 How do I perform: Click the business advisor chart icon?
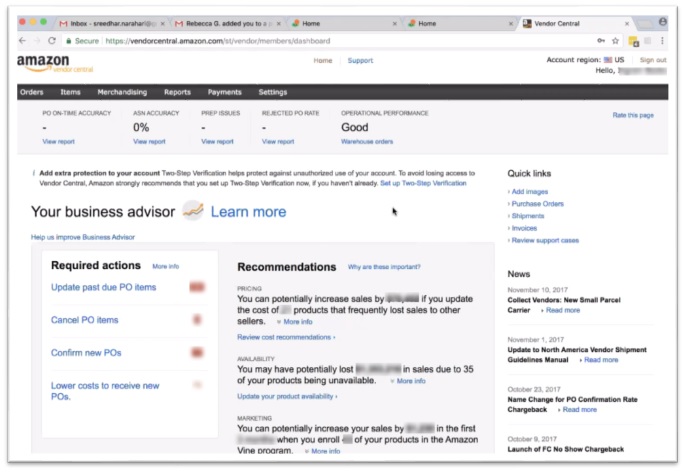(x=193, y=211)
